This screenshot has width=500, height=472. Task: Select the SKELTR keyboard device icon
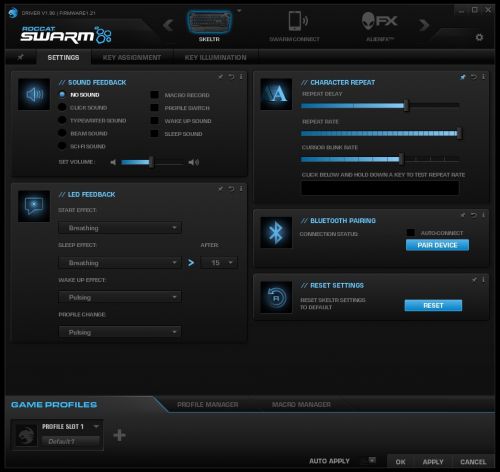pos(209,22)
